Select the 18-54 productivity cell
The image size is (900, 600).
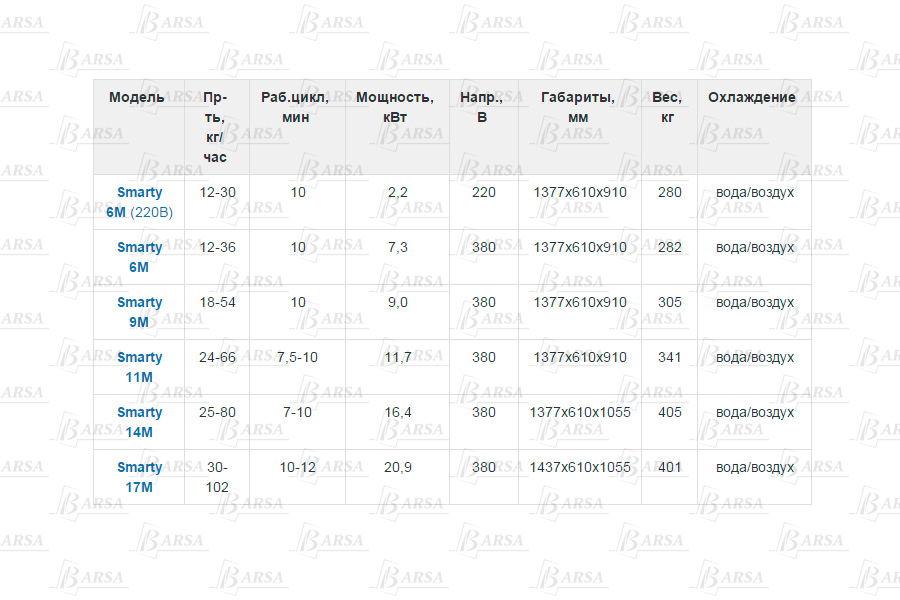[x=217, y=302]
